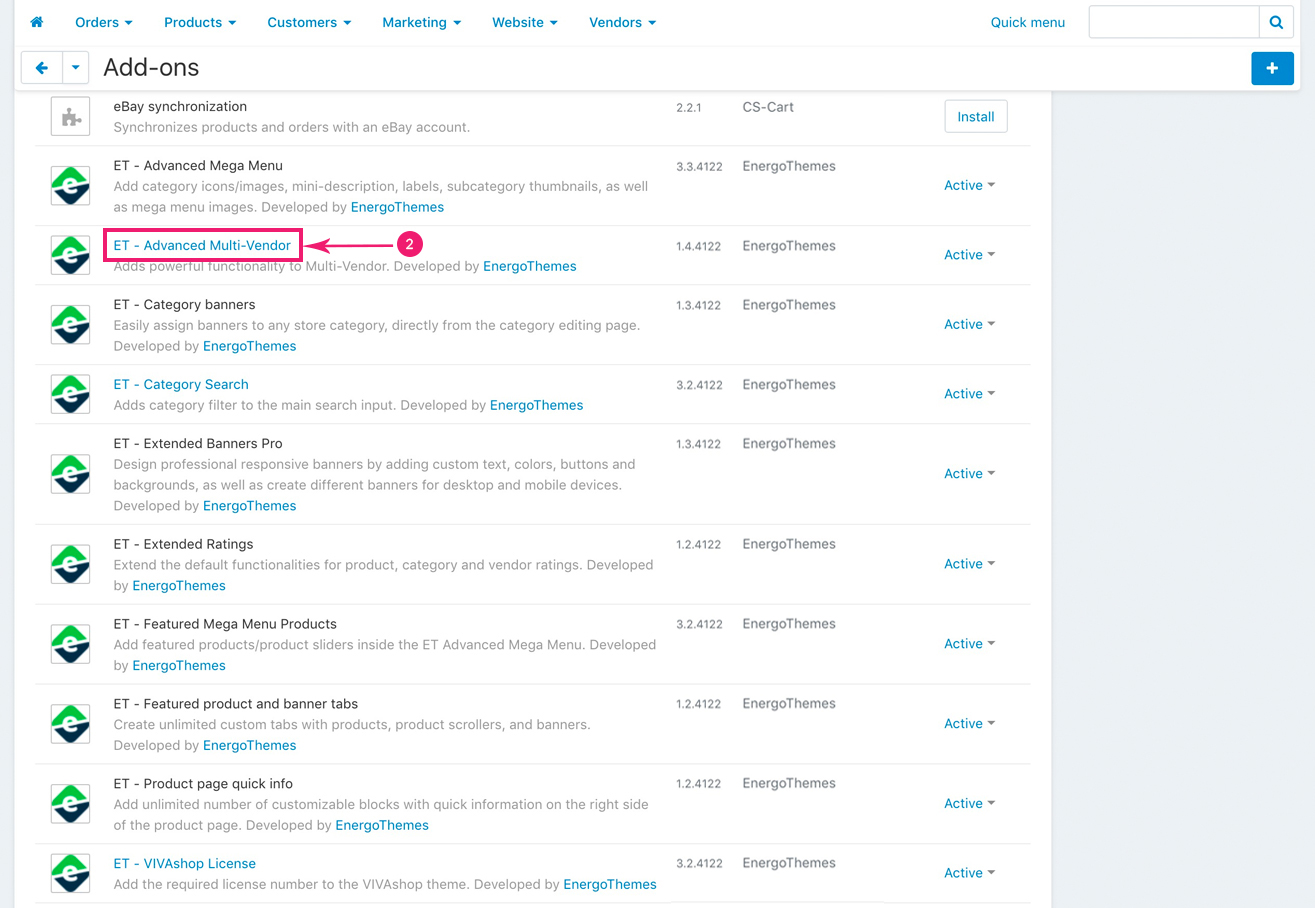Click the search magnifier button
1315x908 pixels.
(x=1276, y=22)
